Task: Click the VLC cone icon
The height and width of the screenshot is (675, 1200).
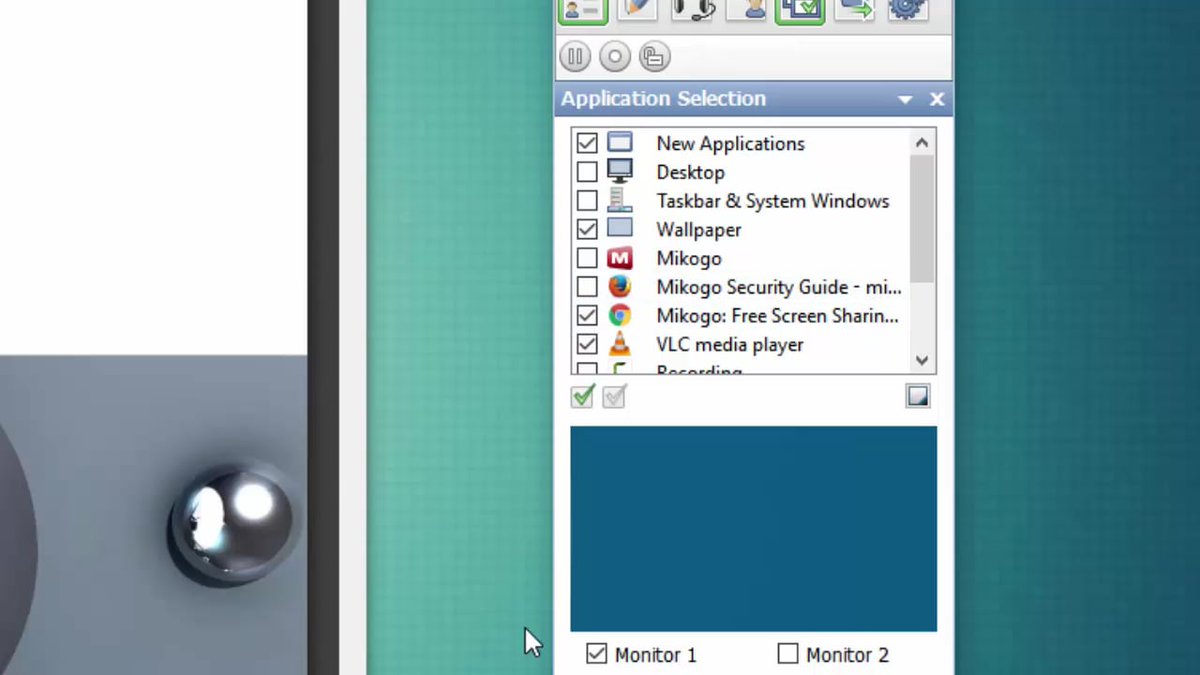Action: pos(620,344)
